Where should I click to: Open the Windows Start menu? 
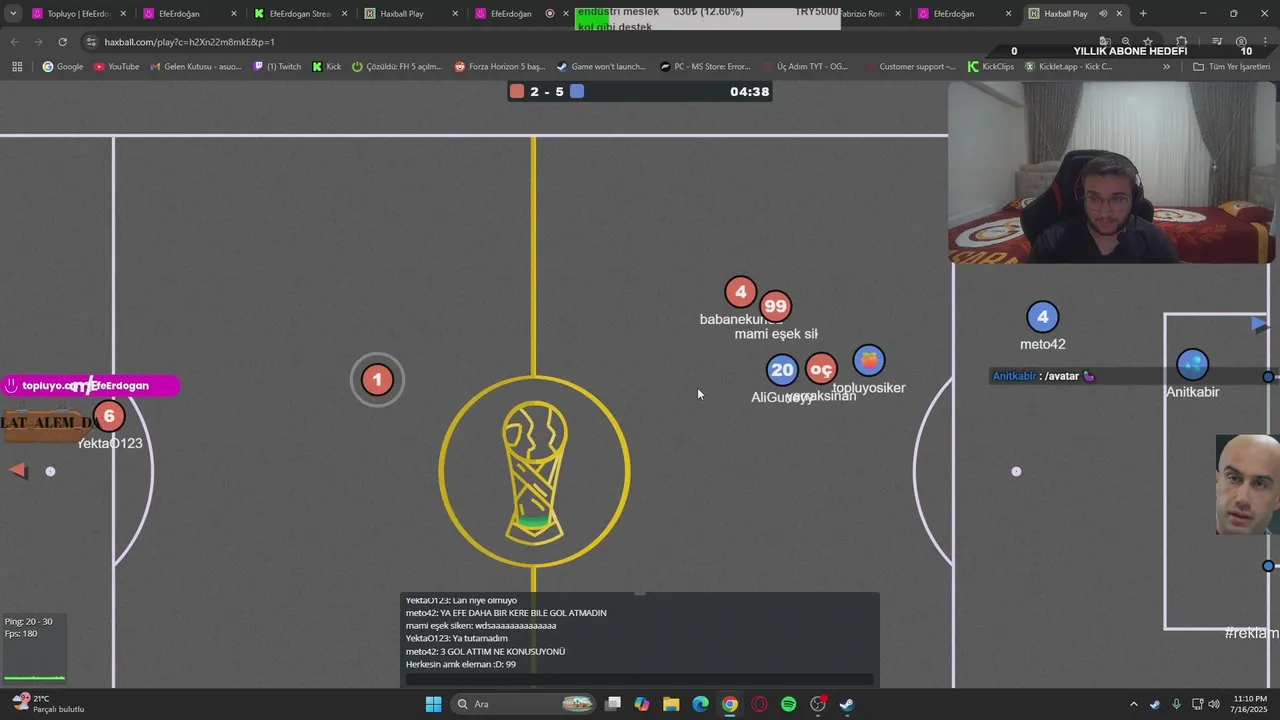tap(433, 704)
